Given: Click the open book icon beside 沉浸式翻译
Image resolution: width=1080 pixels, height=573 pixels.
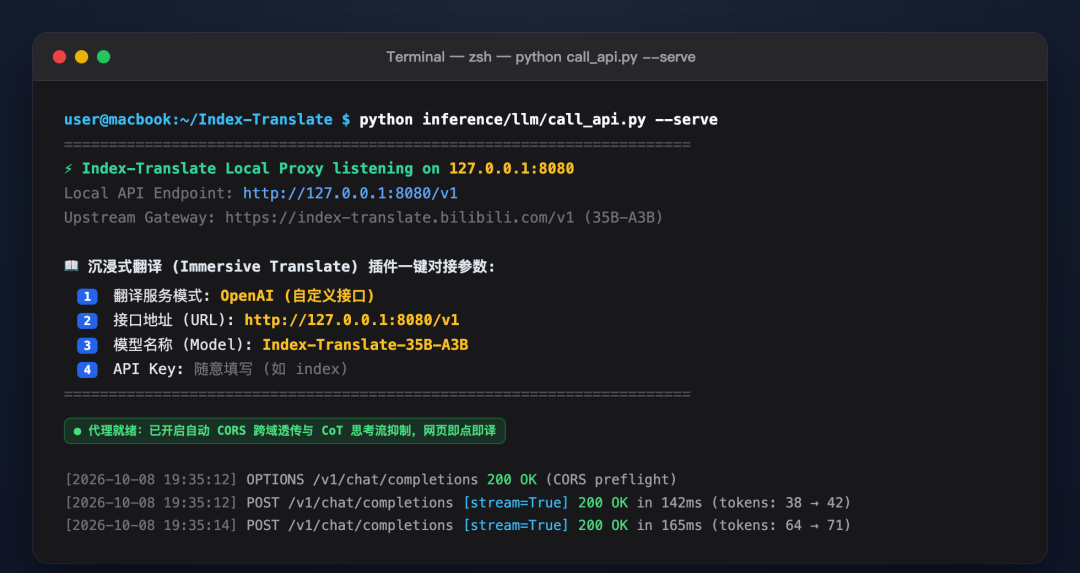Looking at the screenshot, I should pyautogui.click(x=72, y=266).
